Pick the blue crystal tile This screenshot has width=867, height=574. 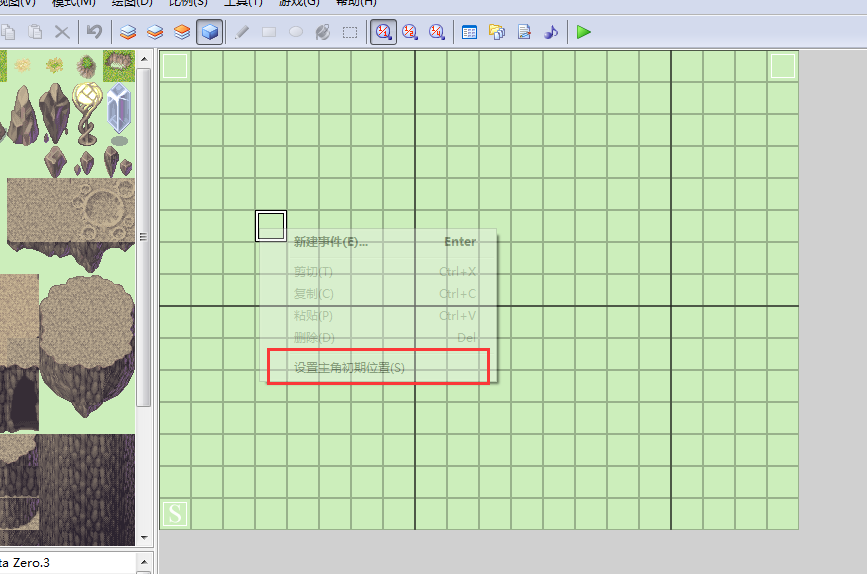coord(119,113)
